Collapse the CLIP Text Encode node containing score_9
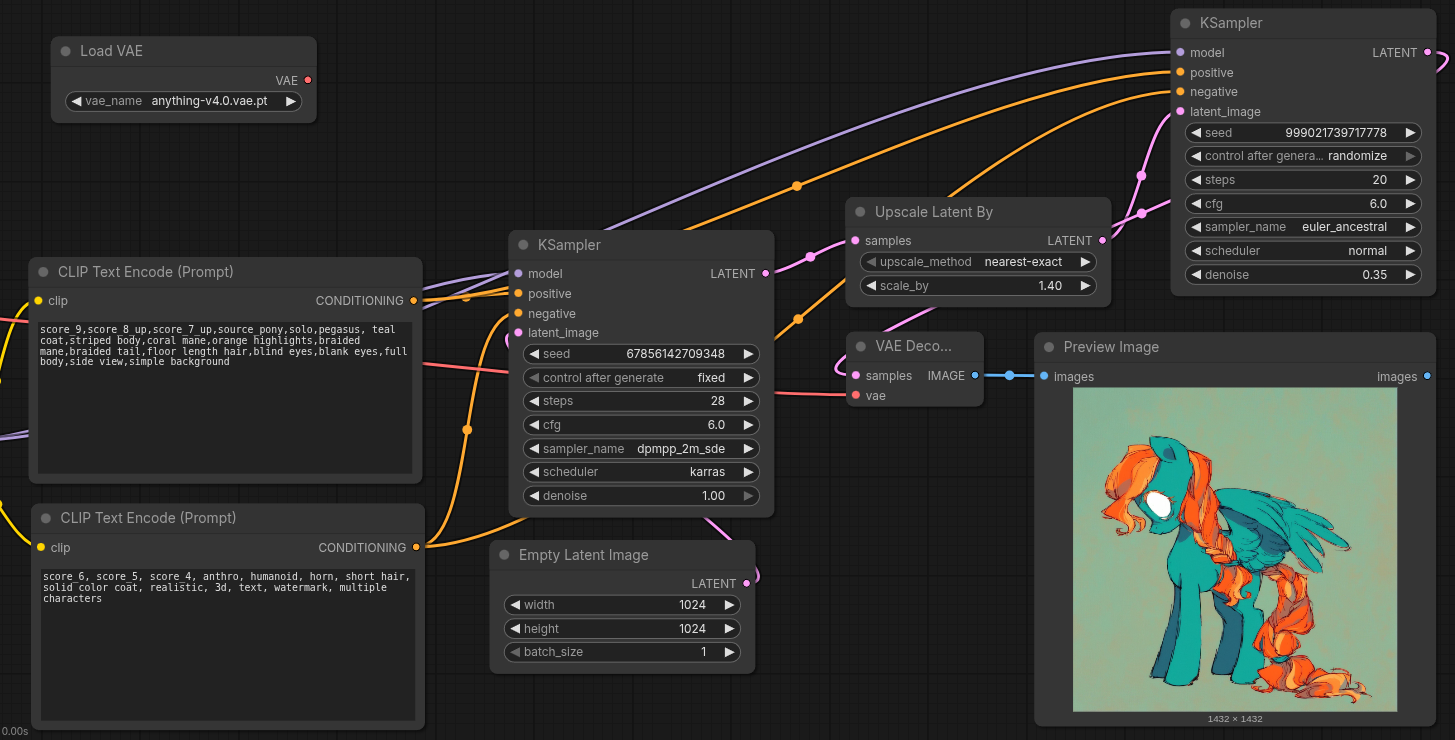1455x740 pixels. coord(44,272)
